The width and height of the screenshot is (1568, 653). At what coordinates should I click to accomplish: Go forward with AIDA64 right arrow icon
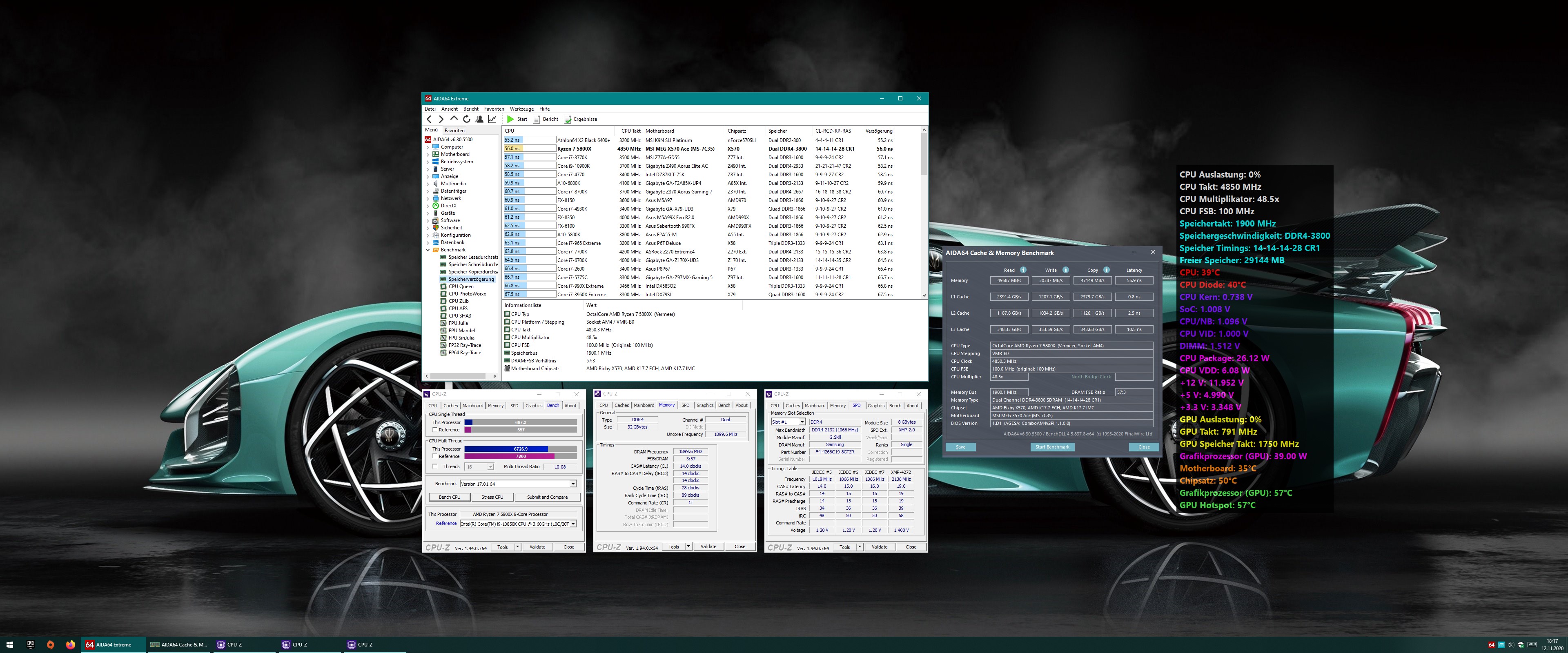click(x=441, y=119)
